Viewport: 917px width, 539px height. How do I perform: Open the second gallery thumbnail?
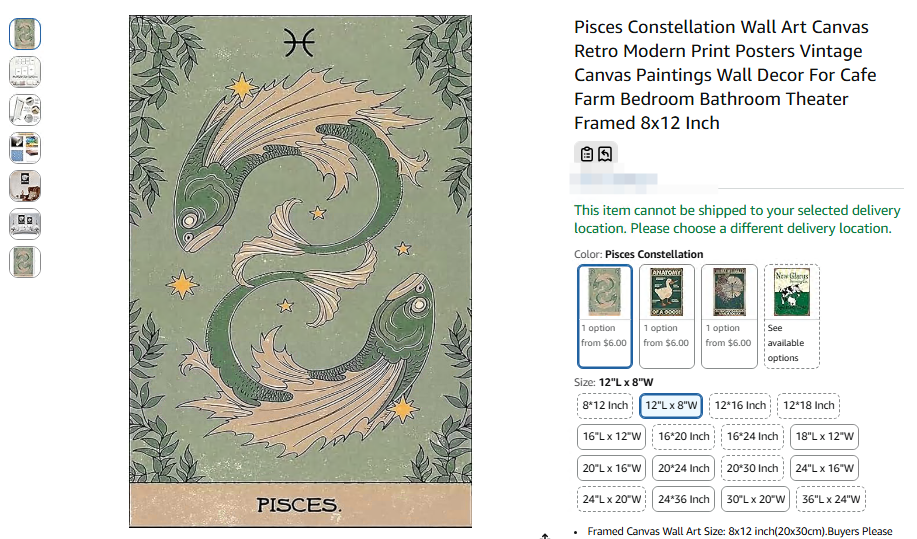tap(25, 71)
